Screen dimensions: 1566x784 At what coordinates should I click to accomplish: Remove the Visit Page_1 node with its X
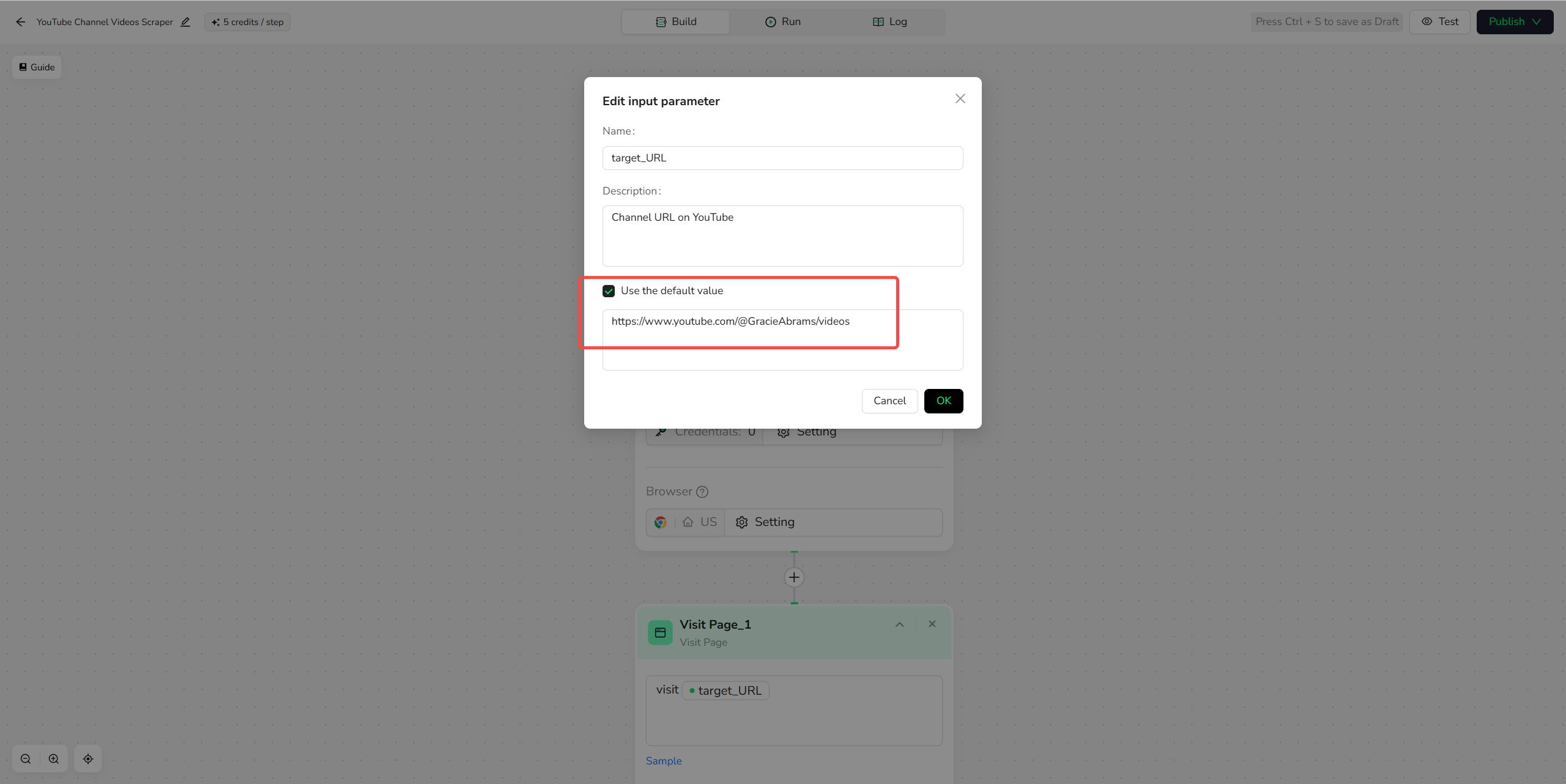(x=932, y=624)
